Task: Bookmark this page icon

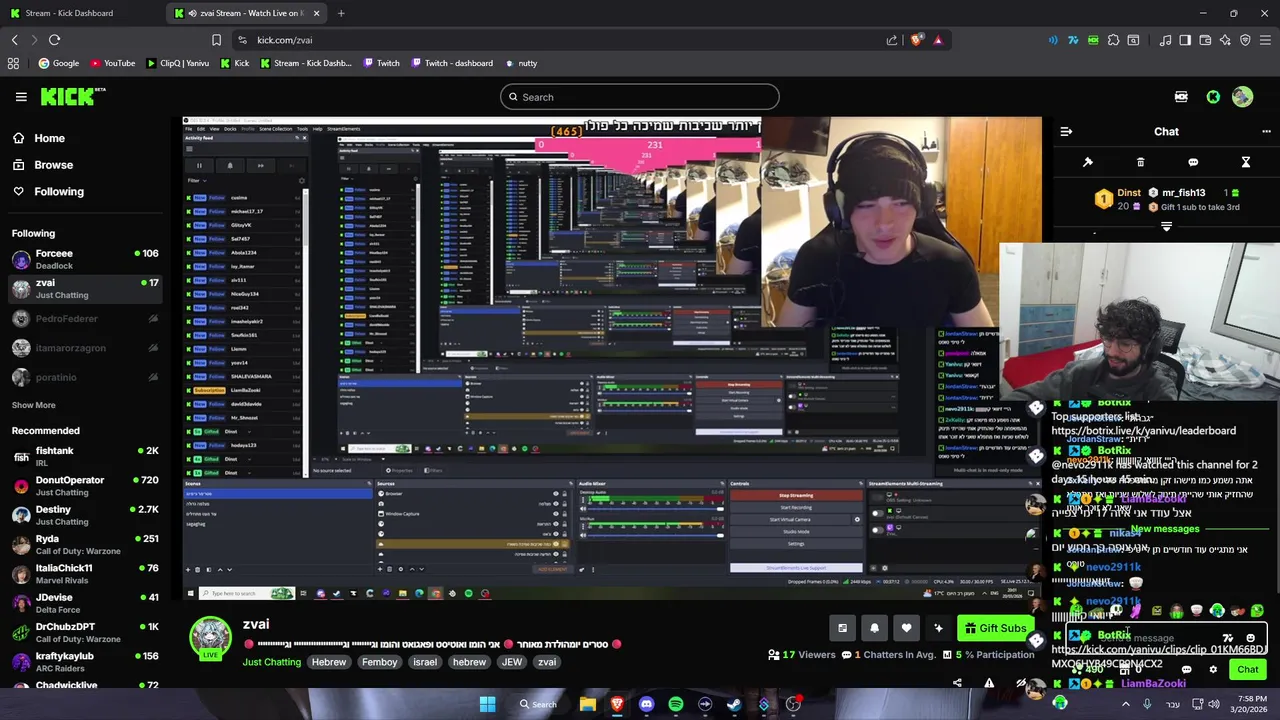Action: click(216, 40)
